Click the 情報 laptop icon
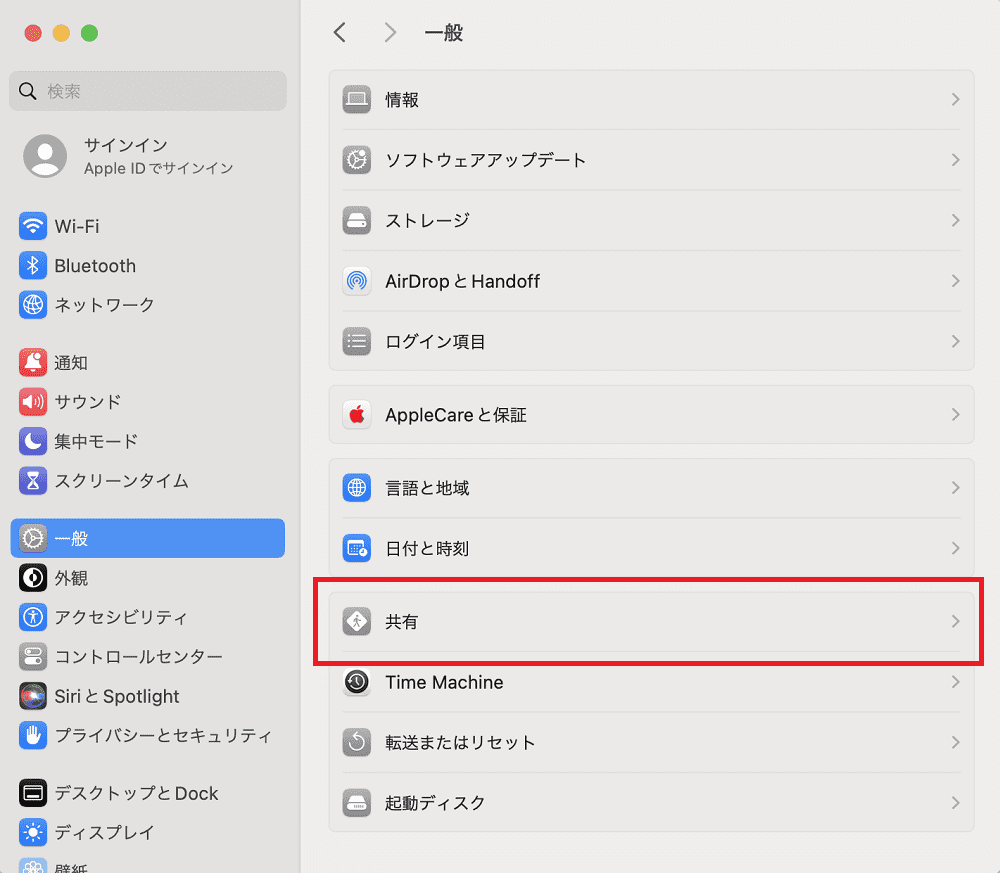This screenshot has height=873, width=1000. (x=357, y=99)
